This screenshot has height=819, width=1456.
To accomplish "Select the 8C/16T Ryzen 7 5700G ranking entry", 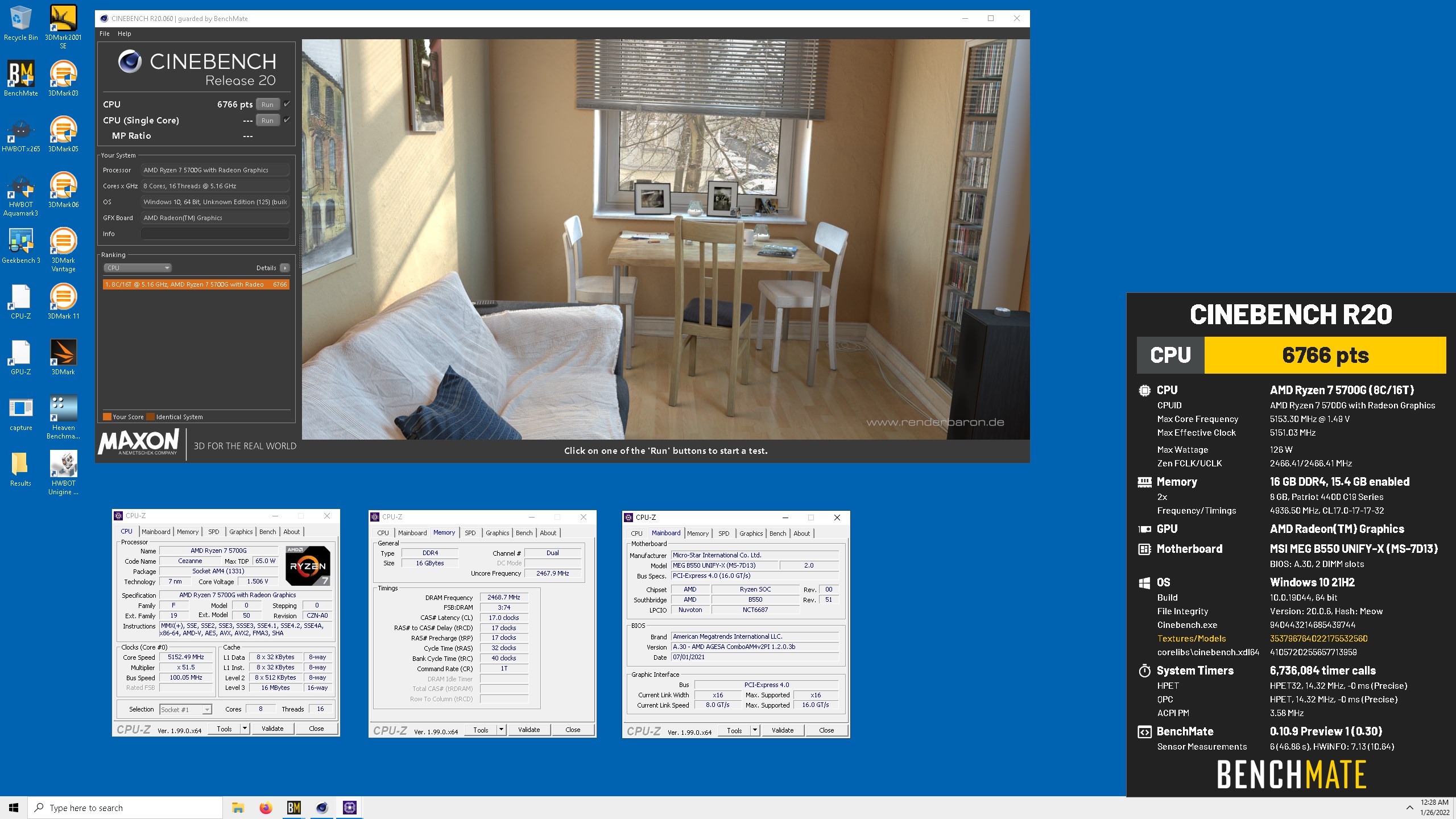I will coord(196,284).
